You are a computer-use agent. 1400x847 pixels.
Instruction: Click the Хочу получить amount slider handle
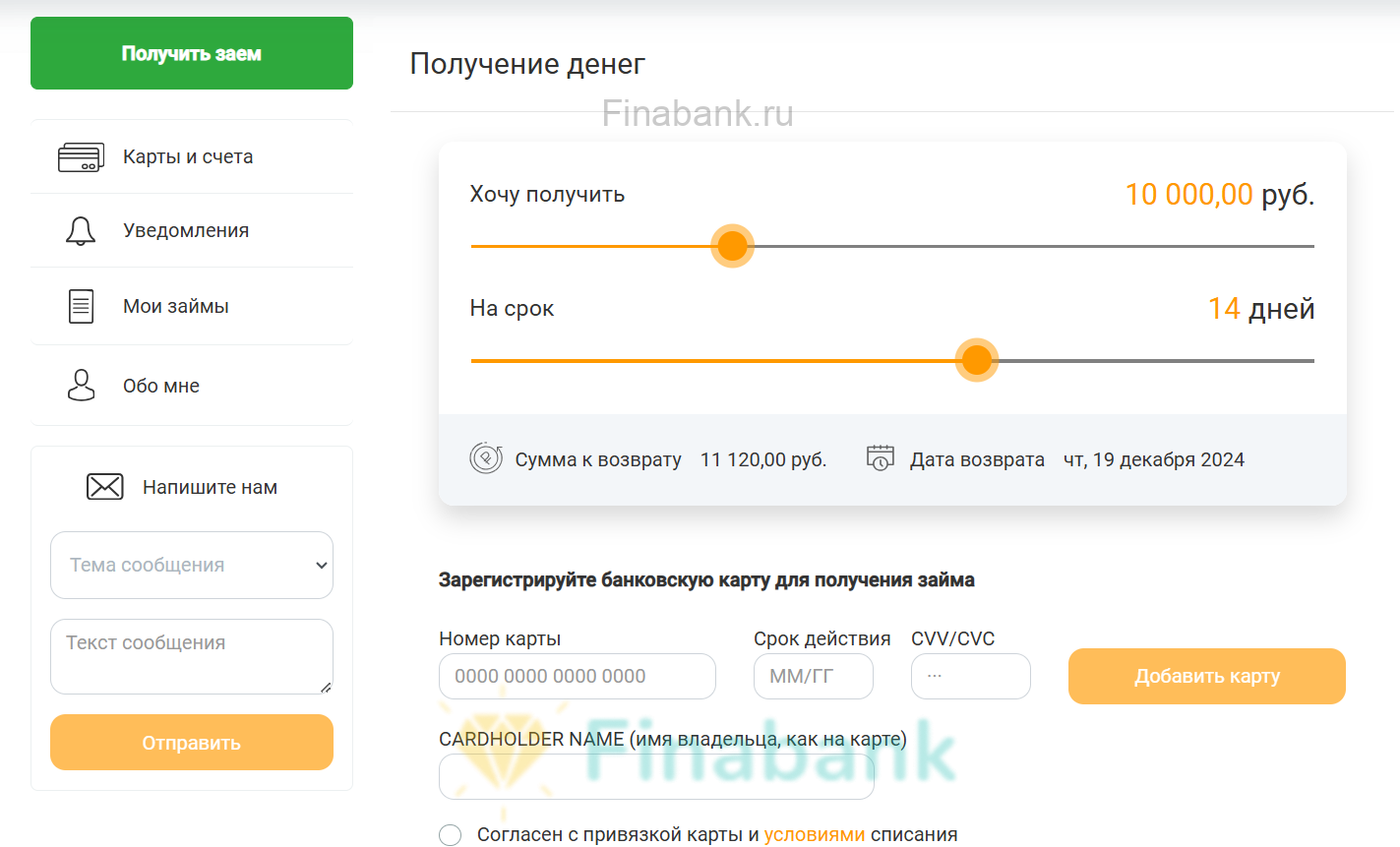[x=733, y=246]
